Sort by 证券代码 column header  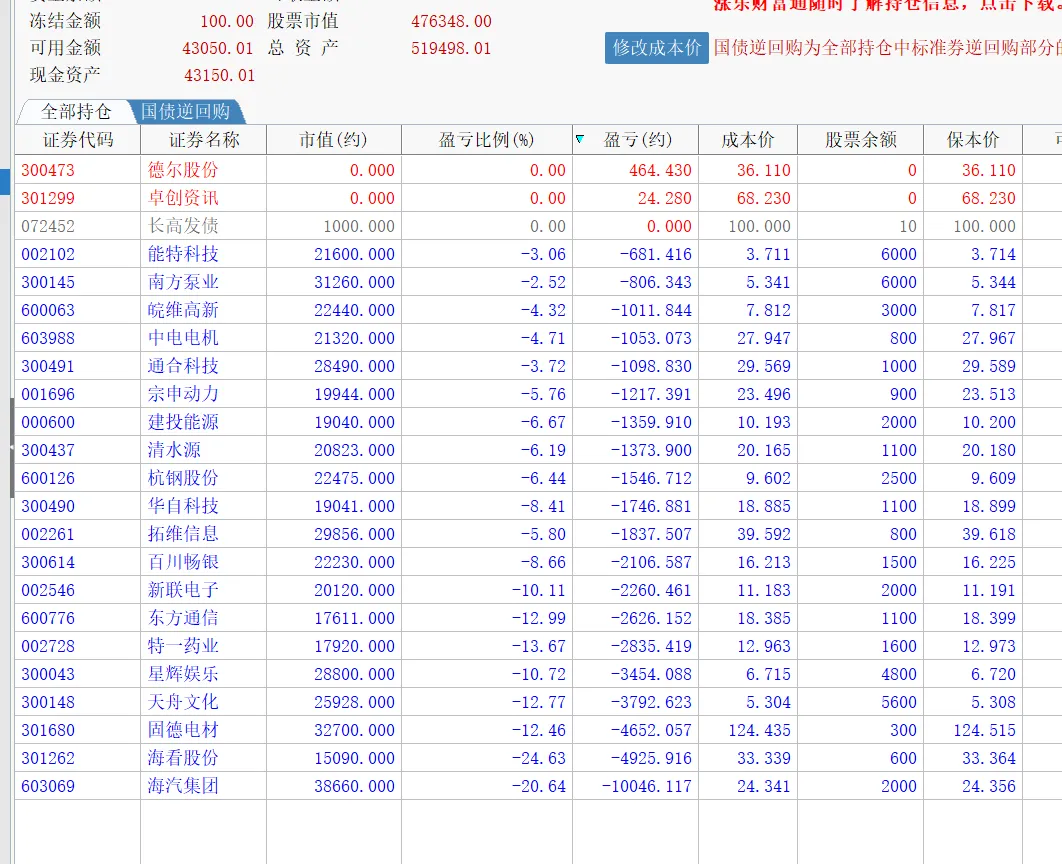(x=78, y=139)
